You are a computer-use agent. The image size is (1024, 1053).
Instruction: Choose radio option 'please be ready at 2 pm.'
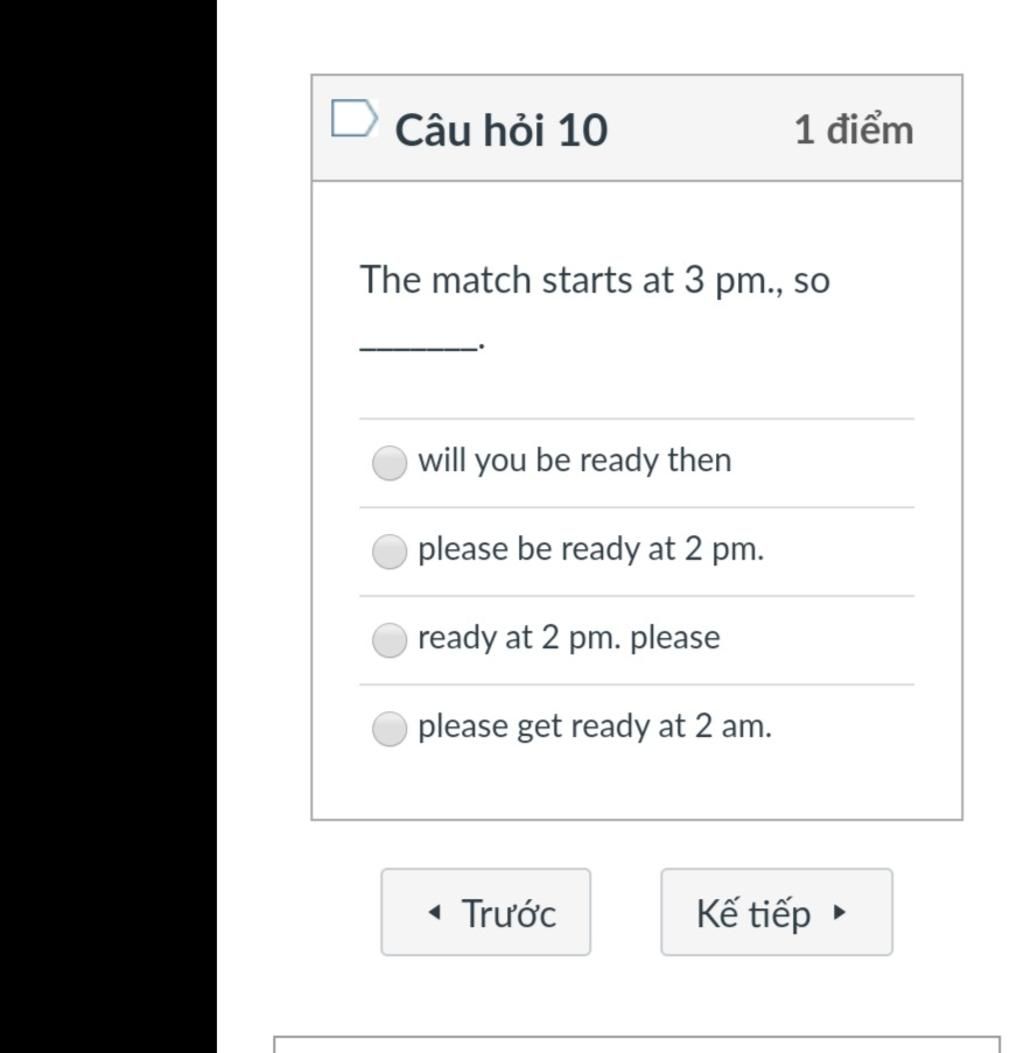pyautogui.click(x=389, y=551)
